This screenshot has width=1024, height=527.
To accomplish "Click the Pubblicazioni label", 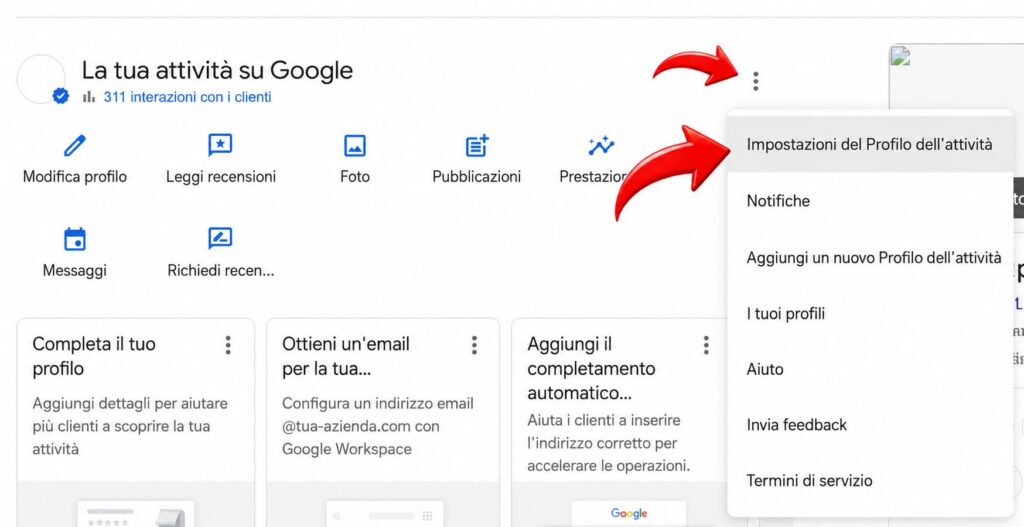I will (477, 177).
